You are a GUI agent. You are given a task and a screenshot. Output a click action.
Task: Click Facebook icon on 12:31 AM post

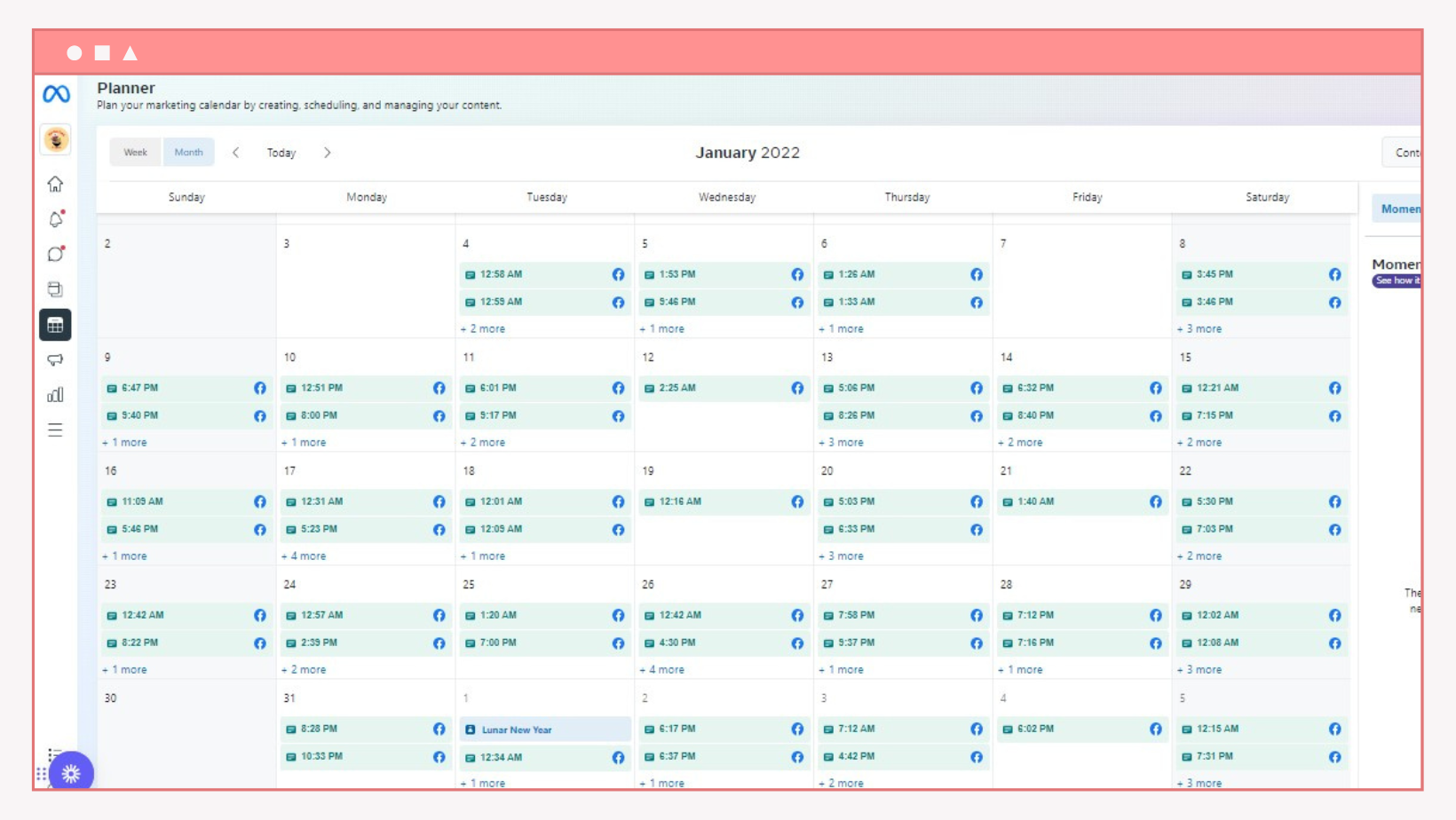pyautogui.click(x=439, y=502)
